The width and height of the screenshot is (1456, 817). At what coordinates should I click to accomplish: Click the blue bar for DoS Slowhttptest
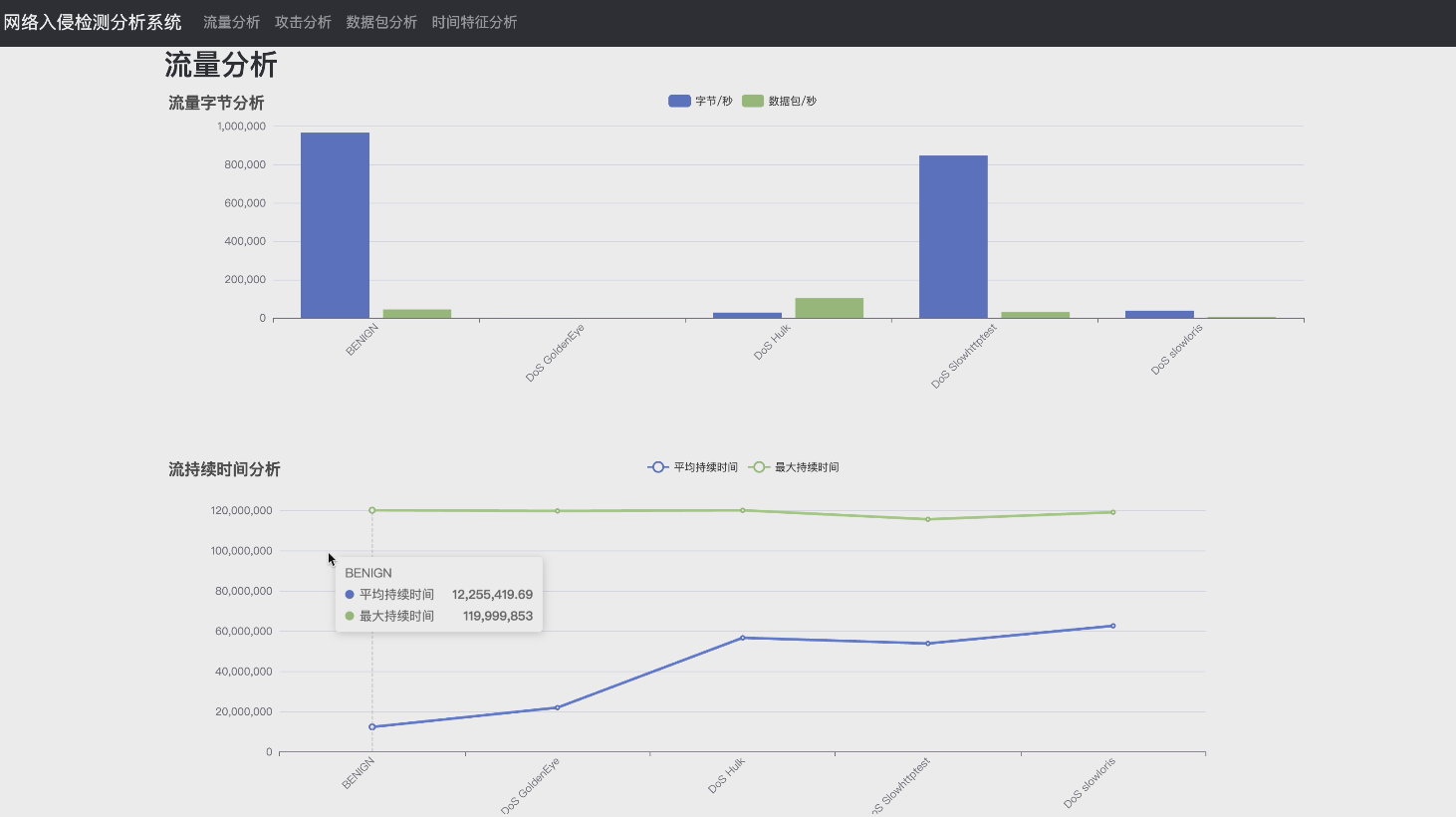tap(953, 237)
